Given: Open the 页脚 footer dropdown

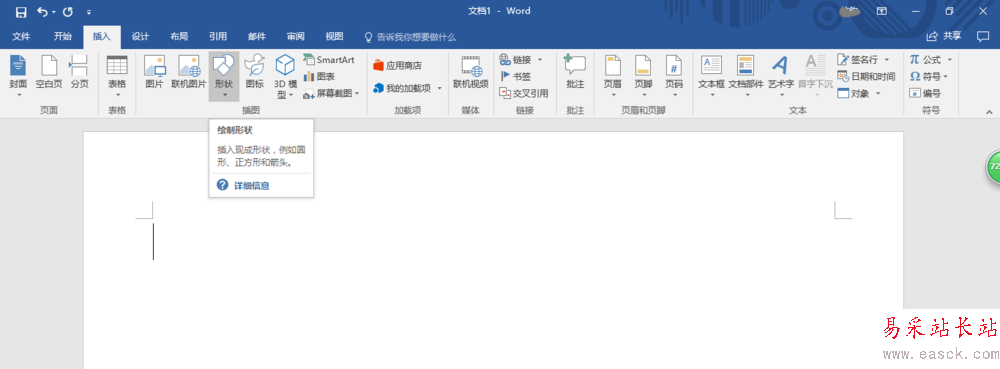Looking at the screenshot, I should tap(643, 76).
